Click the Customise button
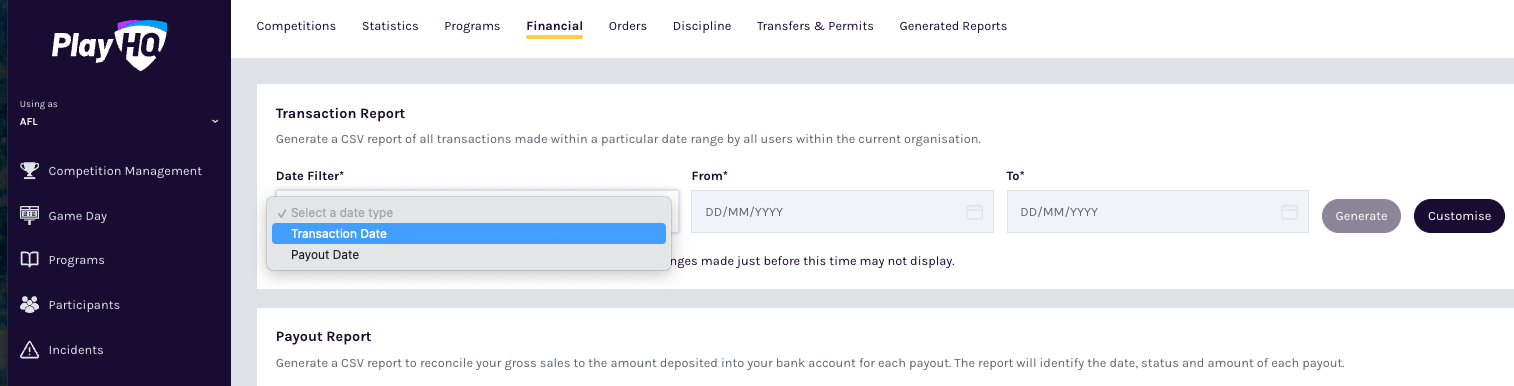 pyautogui.click(x=1459, y=216)
